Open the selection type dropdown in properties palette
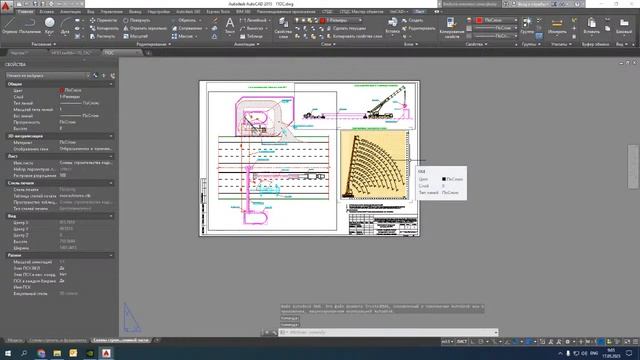 click(48, 76)
